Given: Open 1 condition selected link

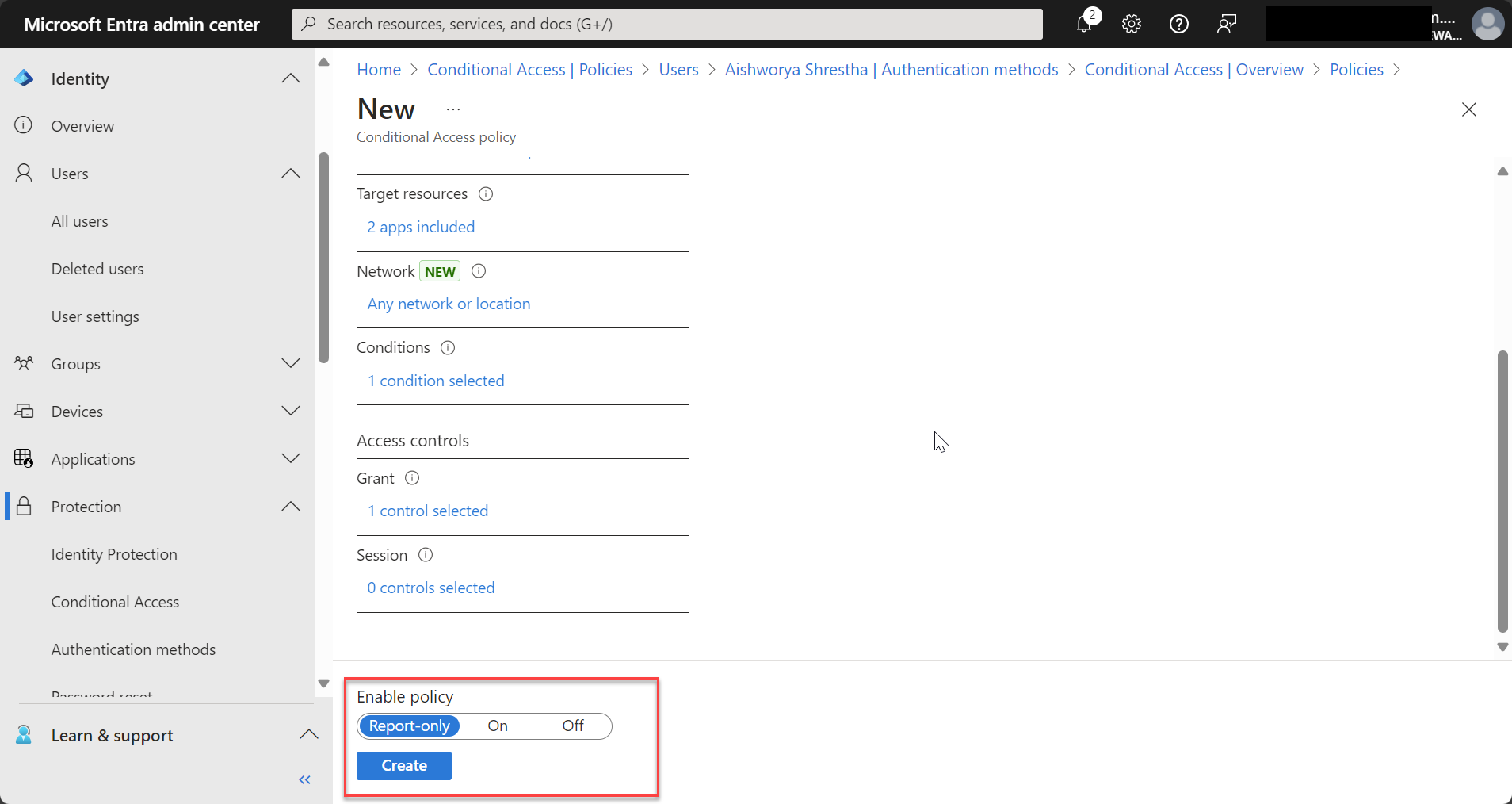Looking at the screenshot, I should (436, 381).
